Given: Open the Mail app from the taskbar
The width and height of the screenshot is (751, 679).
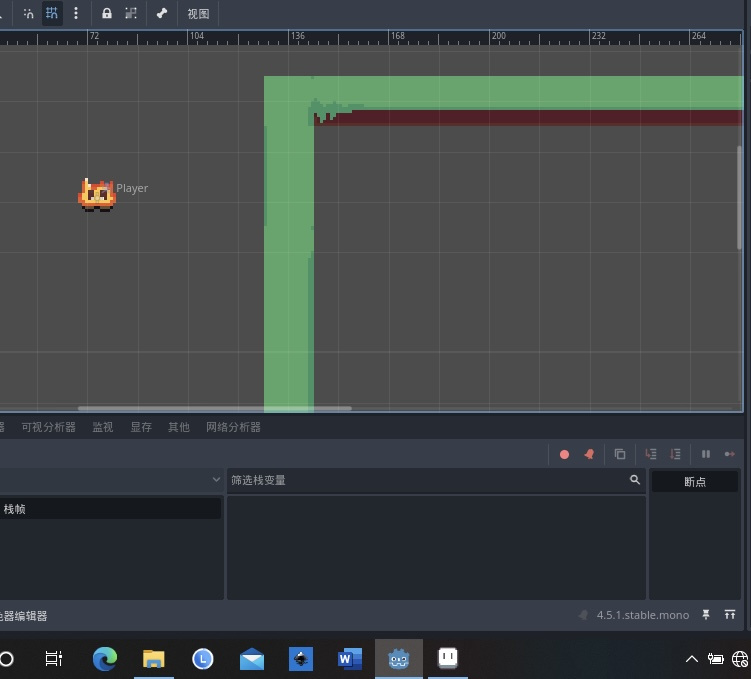Looking at the screenshot, I should (252, 659).
